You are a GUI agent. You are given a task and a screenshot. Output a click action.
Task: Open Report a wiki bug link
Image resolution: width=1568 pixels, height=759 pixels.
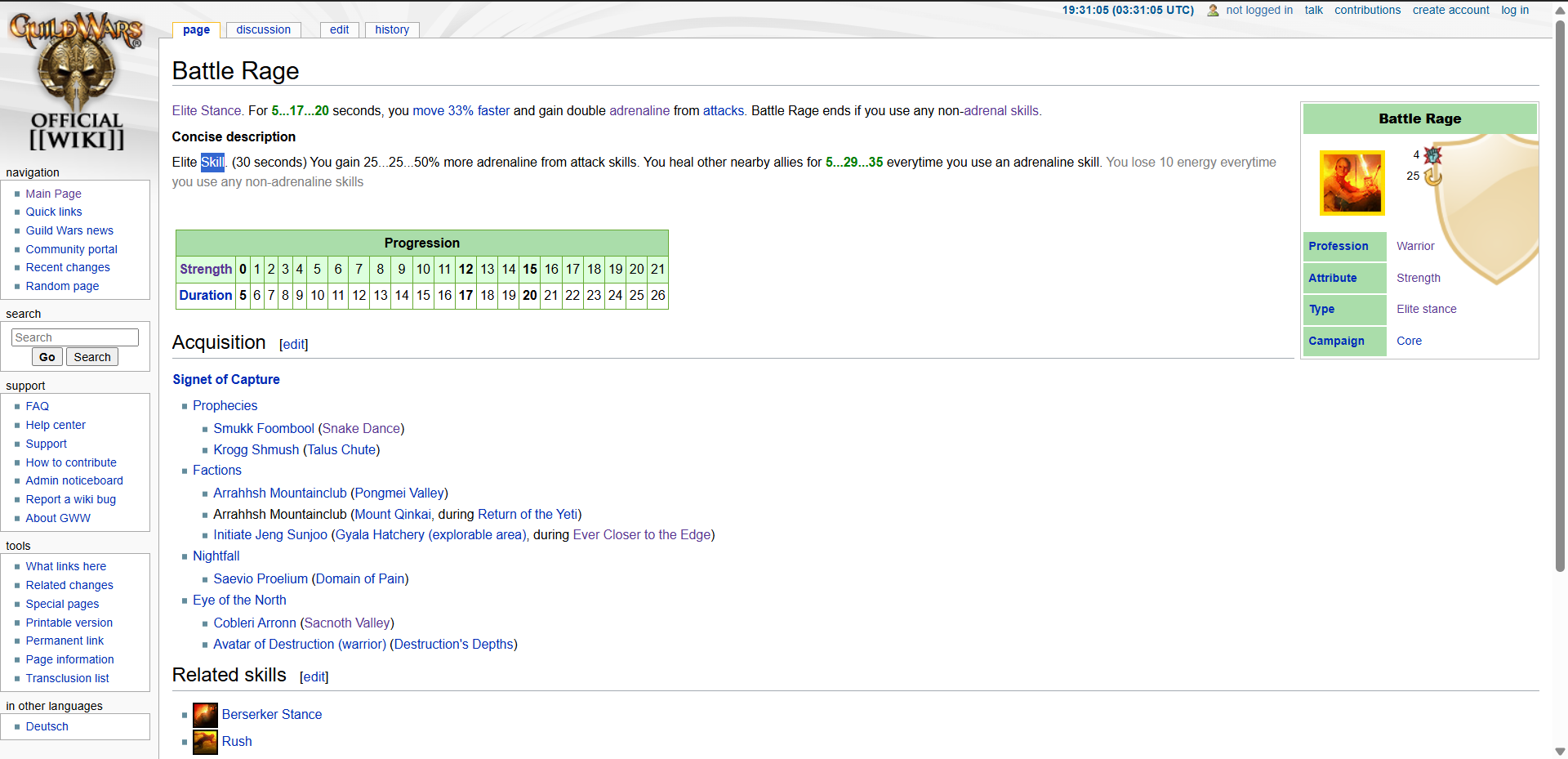coord(70,499)
